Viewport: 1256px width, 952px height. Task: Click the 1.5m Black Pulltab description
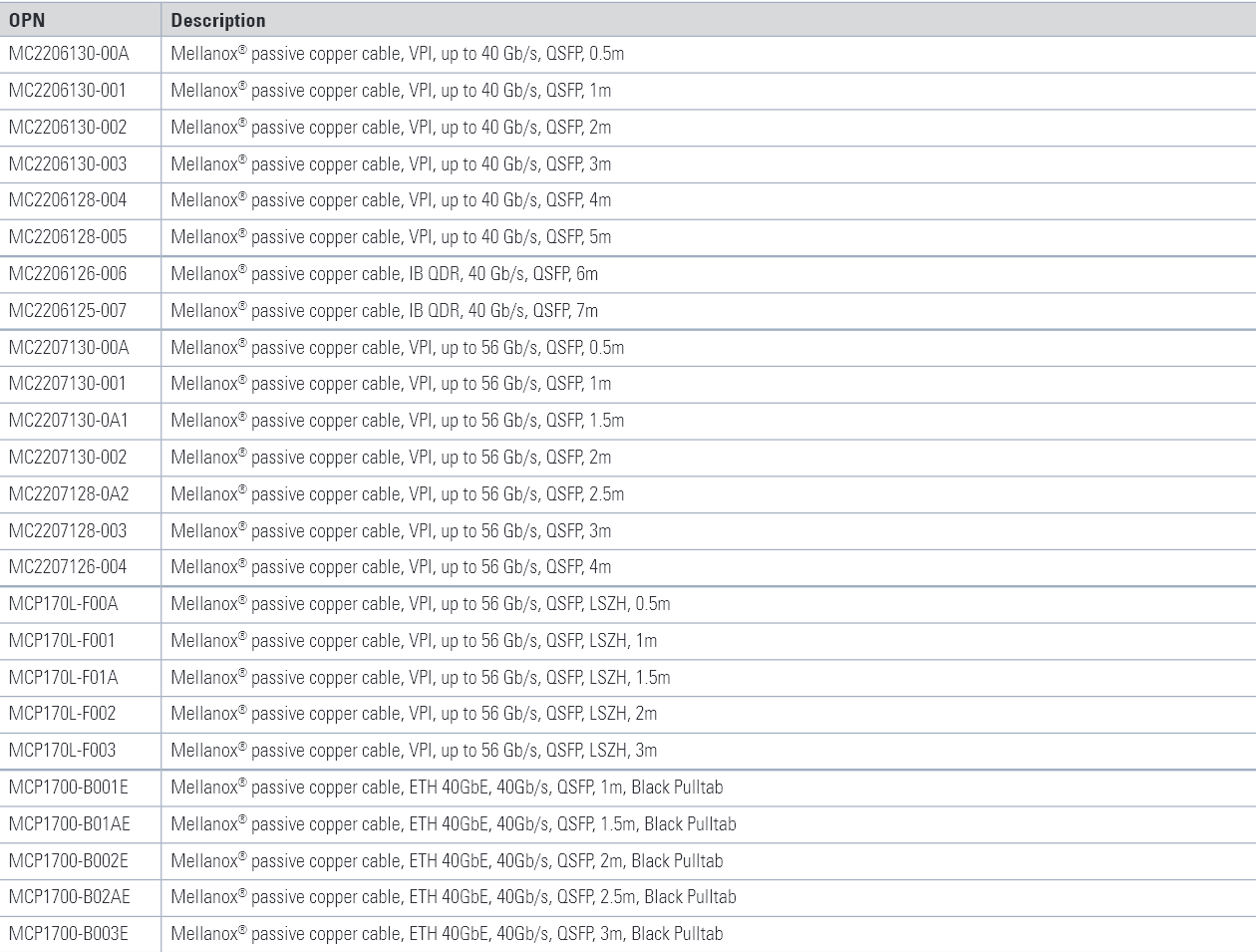pos(453,824)
